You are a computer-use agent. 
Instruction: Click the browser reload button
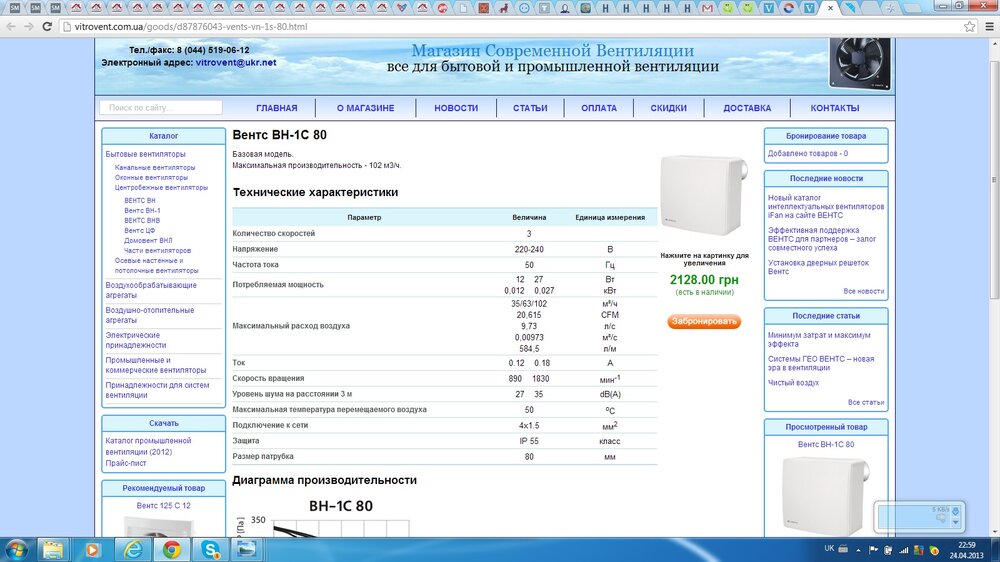[46, 26]
